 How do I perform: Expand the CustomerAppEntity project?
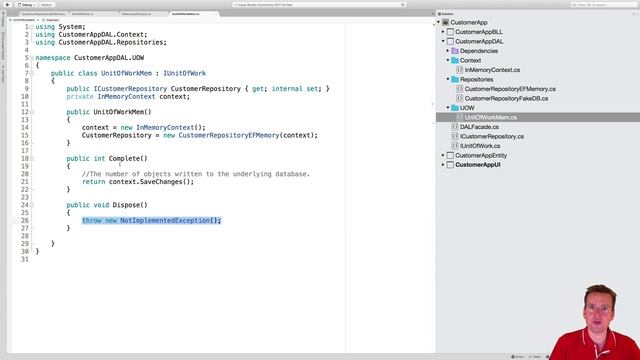[x=443, y=156]
